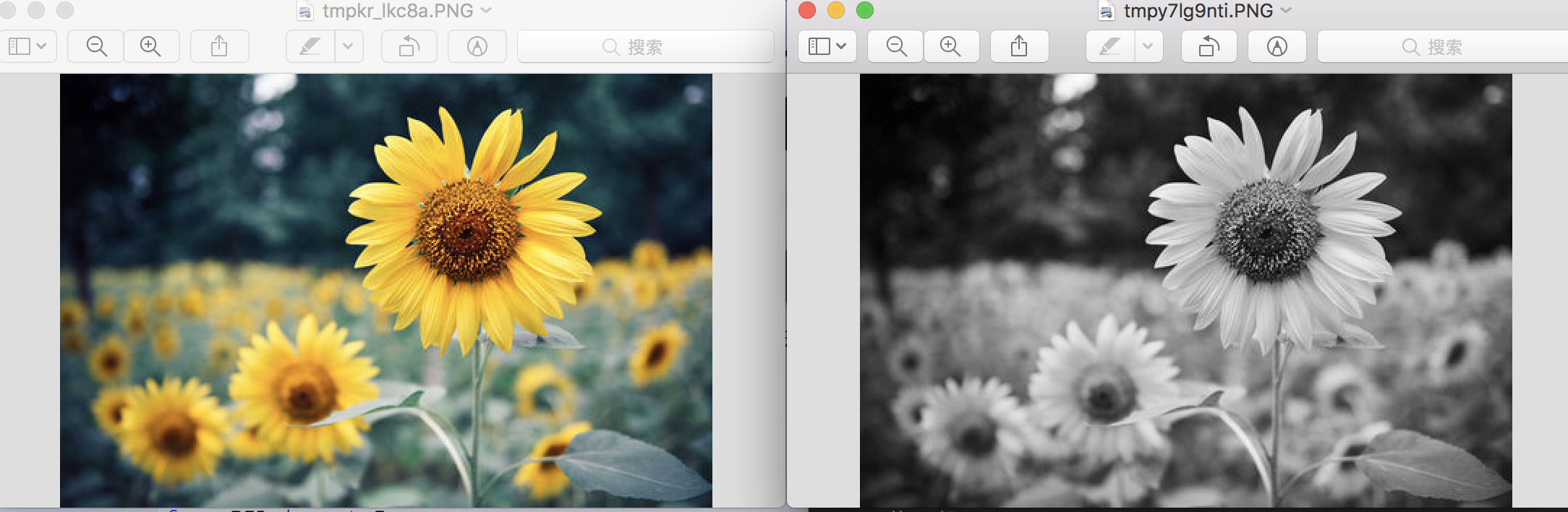Screen dimensions: 1568x512
Task: Expand highlight options in tmpy7lg9nti.PNG window
Action: tap(1149, 46)
